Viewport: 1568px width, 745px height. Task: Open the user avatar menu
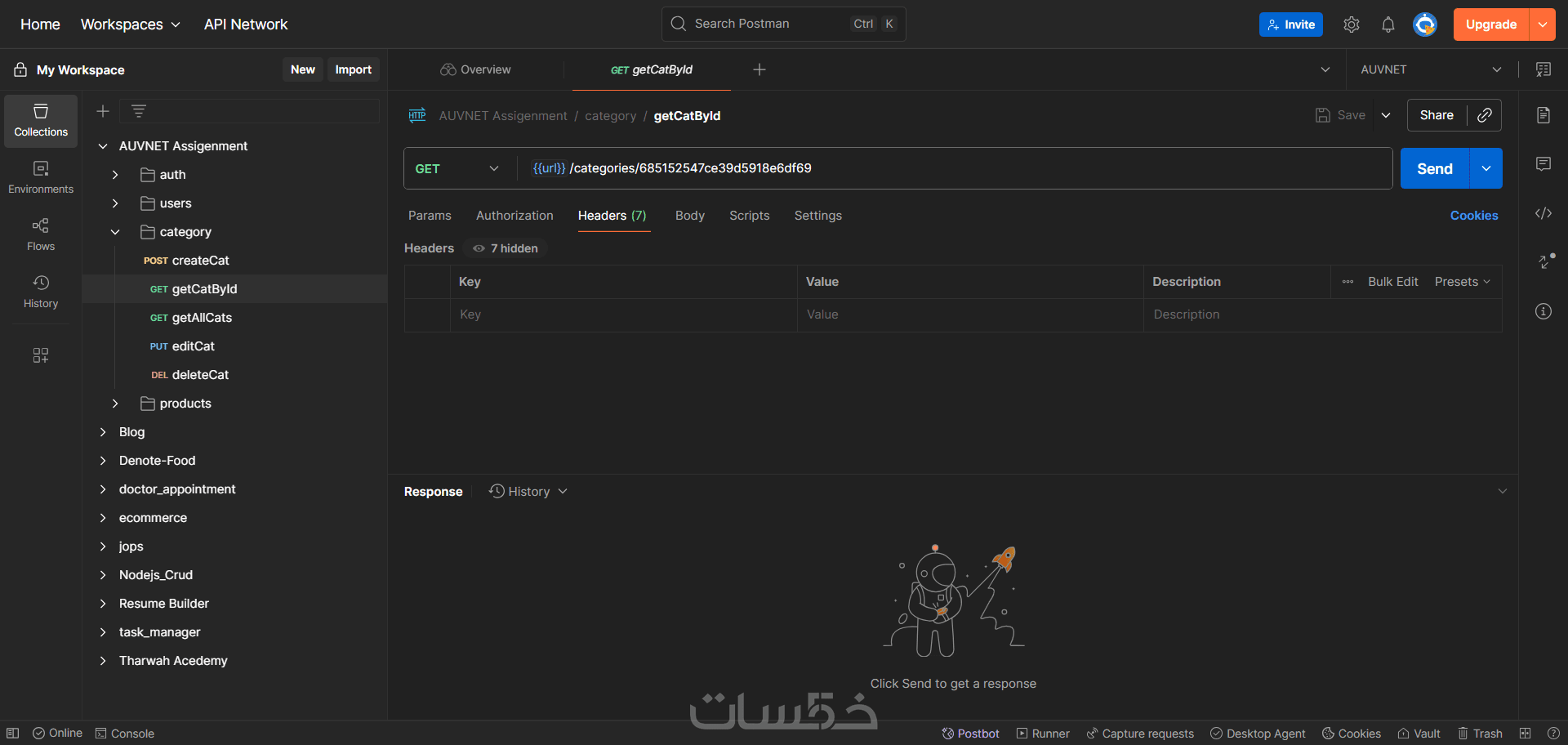1425,25
